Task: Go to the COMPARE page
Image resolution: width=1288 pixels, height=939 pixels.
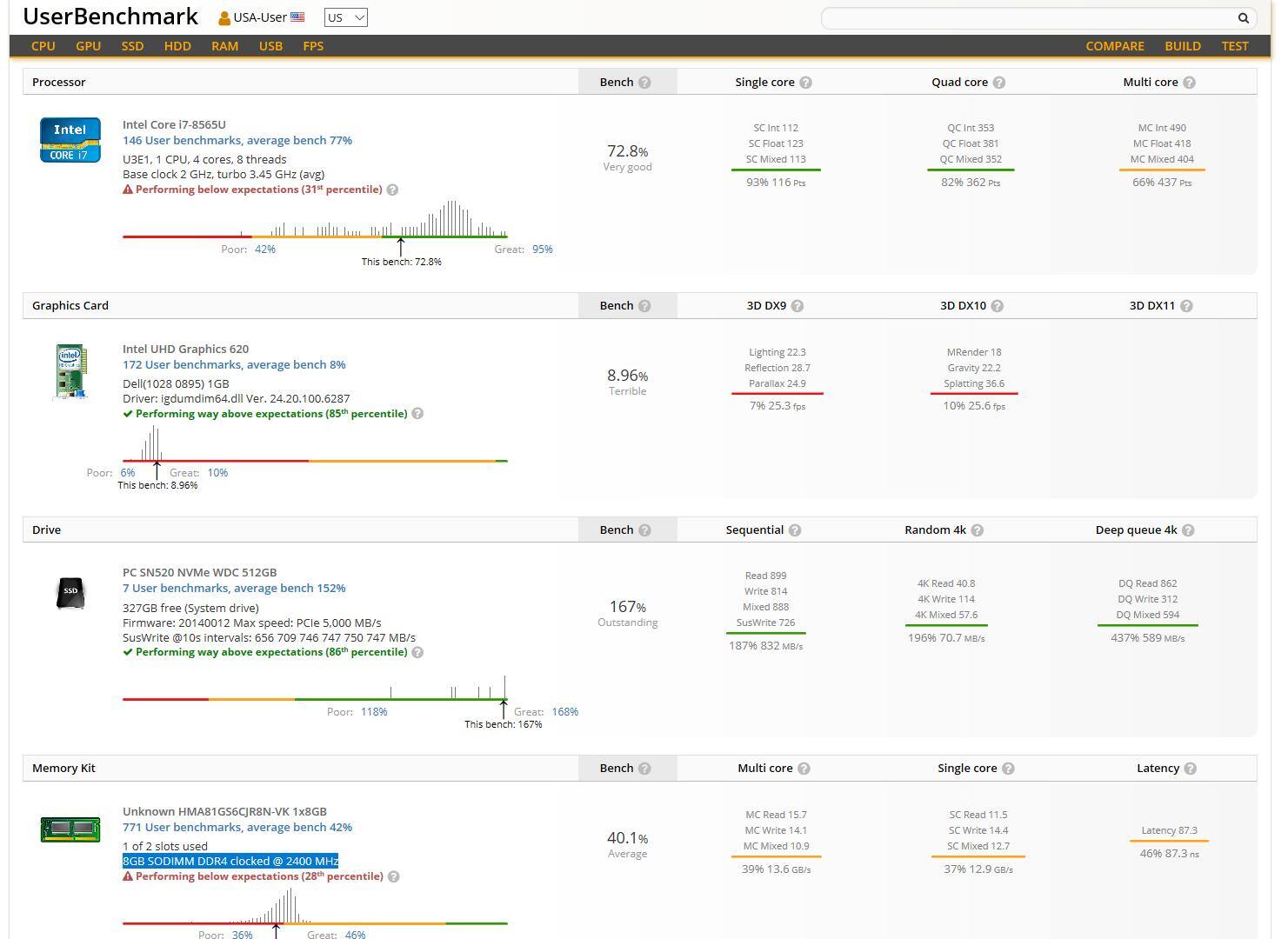Action: tap(1114, 46)
